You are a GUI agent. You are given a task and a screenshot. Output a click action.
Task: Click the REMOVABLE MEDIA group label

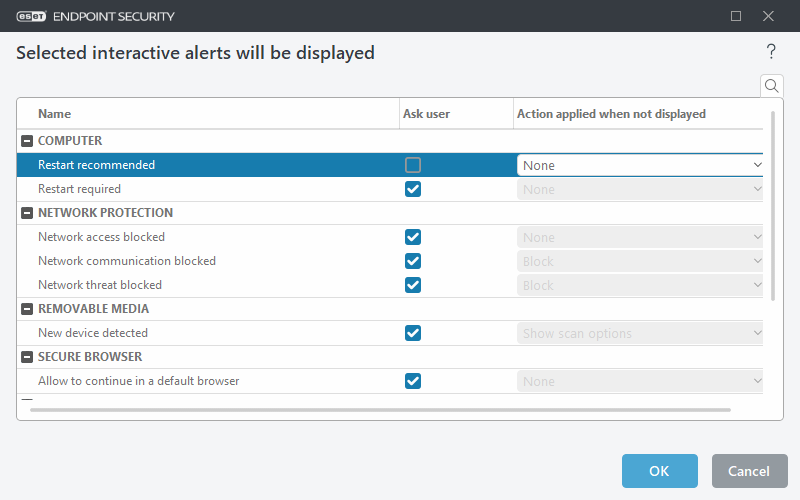point(93,309)
